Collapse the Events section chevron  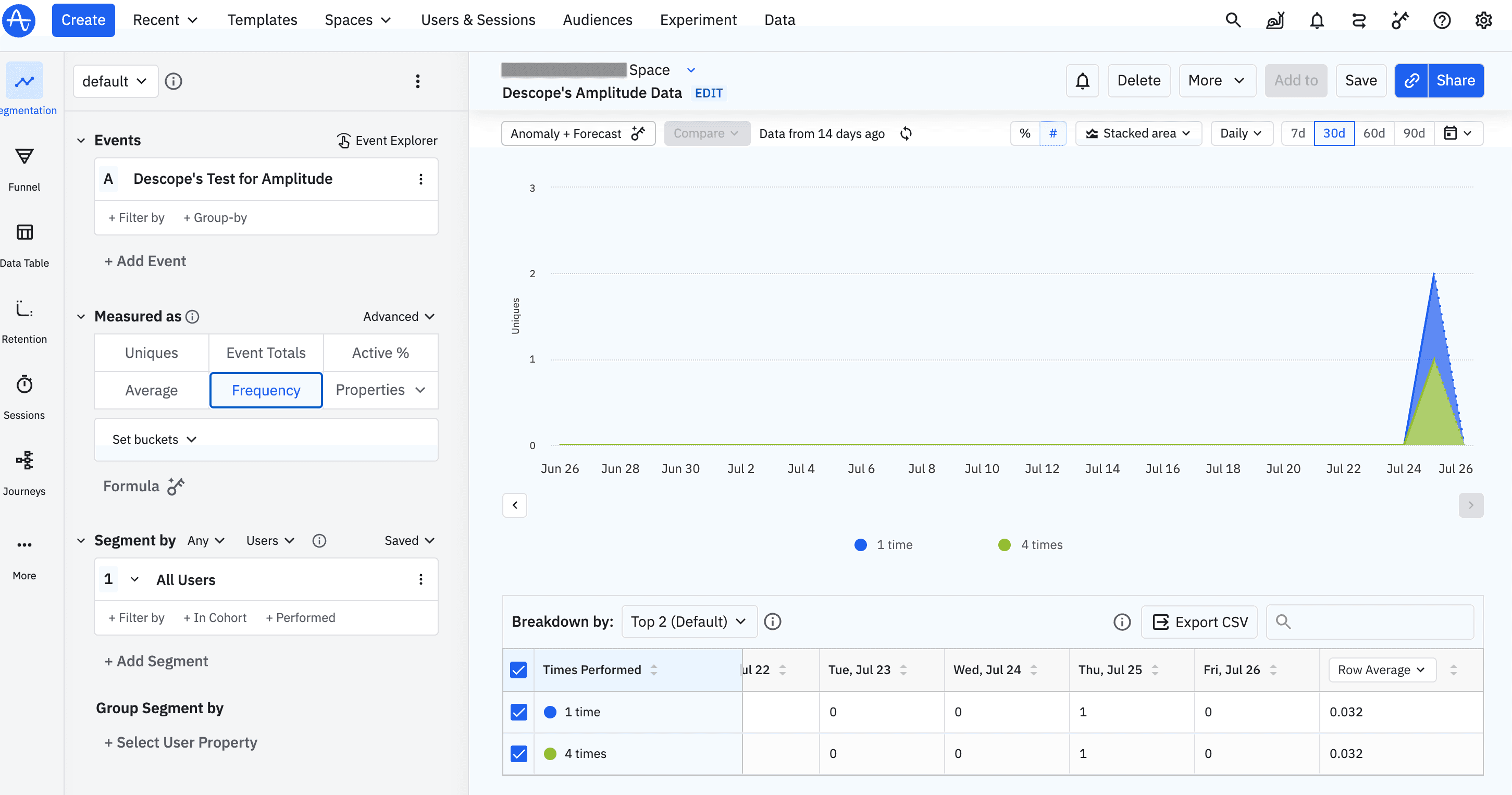click(x=81, y=140)
